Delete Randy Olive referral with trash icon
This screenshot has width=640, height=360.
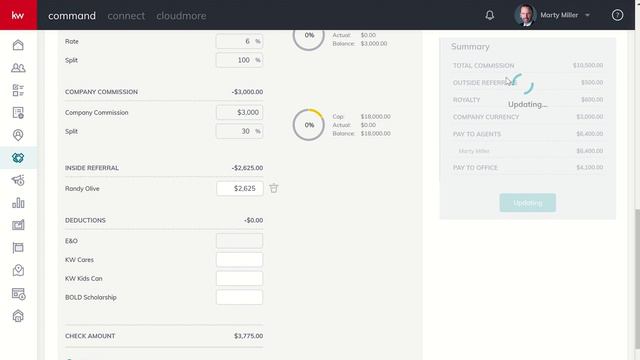[x=273, y=188]
